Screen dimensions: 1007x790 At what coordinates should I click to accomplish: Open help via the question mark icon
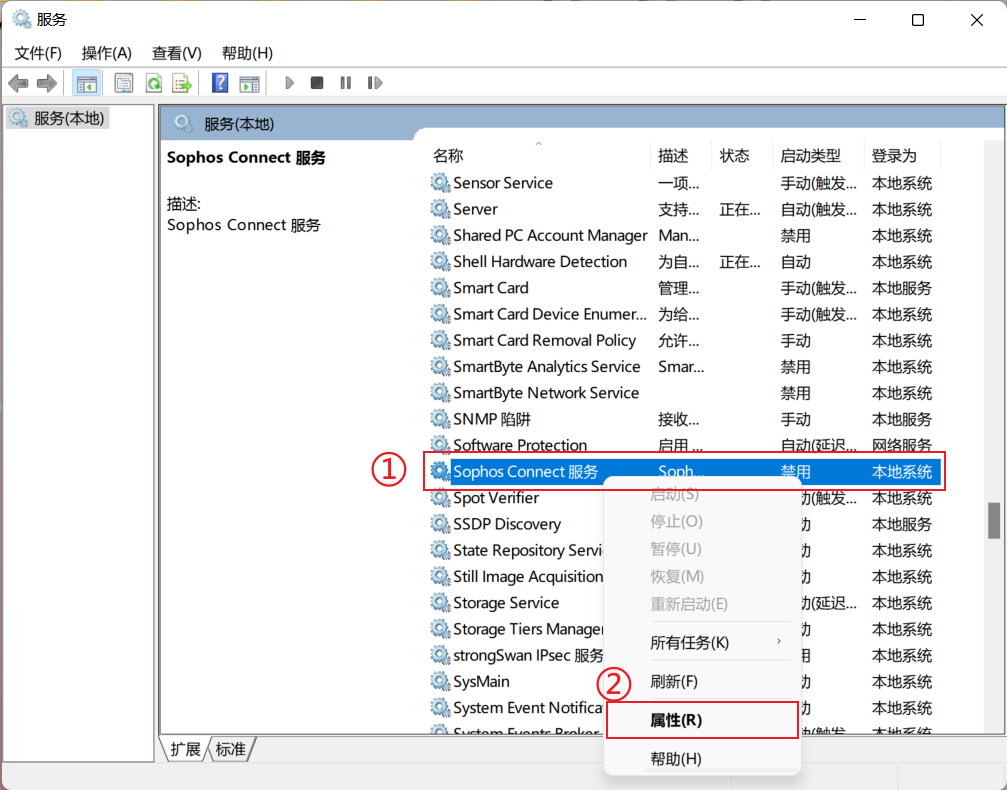tap(219, 82)
